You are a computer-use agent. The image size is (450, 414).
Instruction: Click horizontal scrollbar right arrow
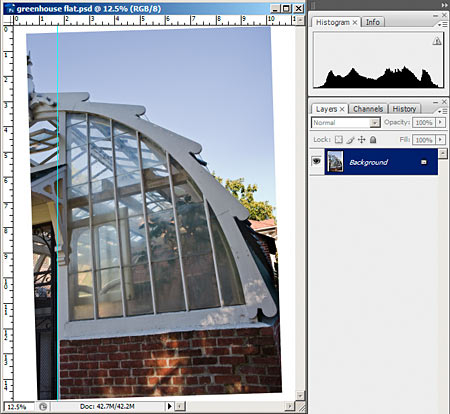pos(289,406)
